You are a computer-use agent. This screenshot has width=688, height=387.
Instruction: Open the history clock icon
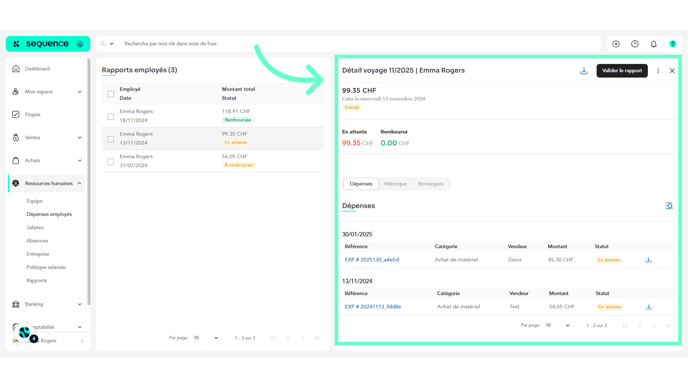[x=635, y=44]
